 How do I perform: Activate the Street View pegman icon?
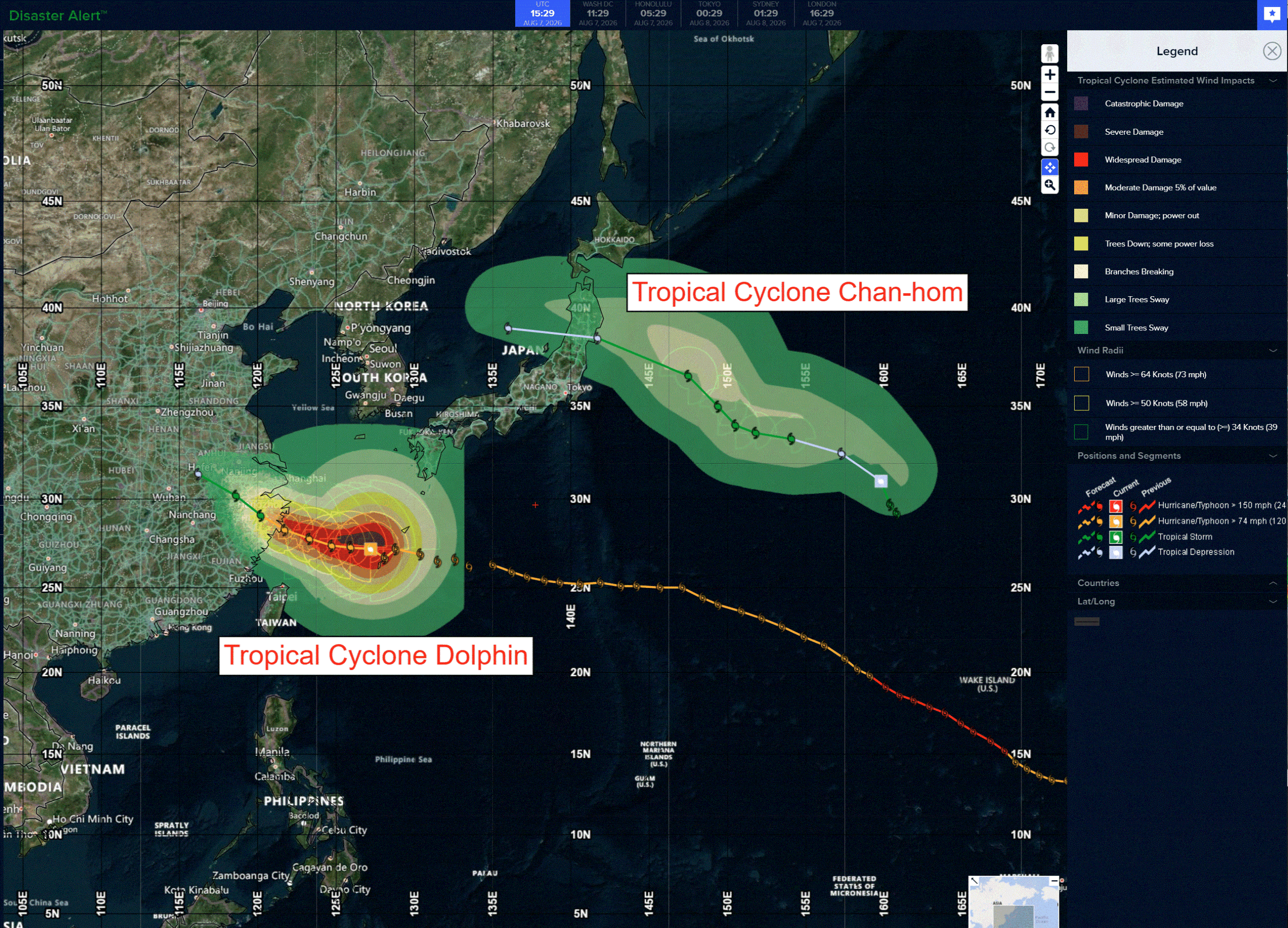tap(1050, 54)
